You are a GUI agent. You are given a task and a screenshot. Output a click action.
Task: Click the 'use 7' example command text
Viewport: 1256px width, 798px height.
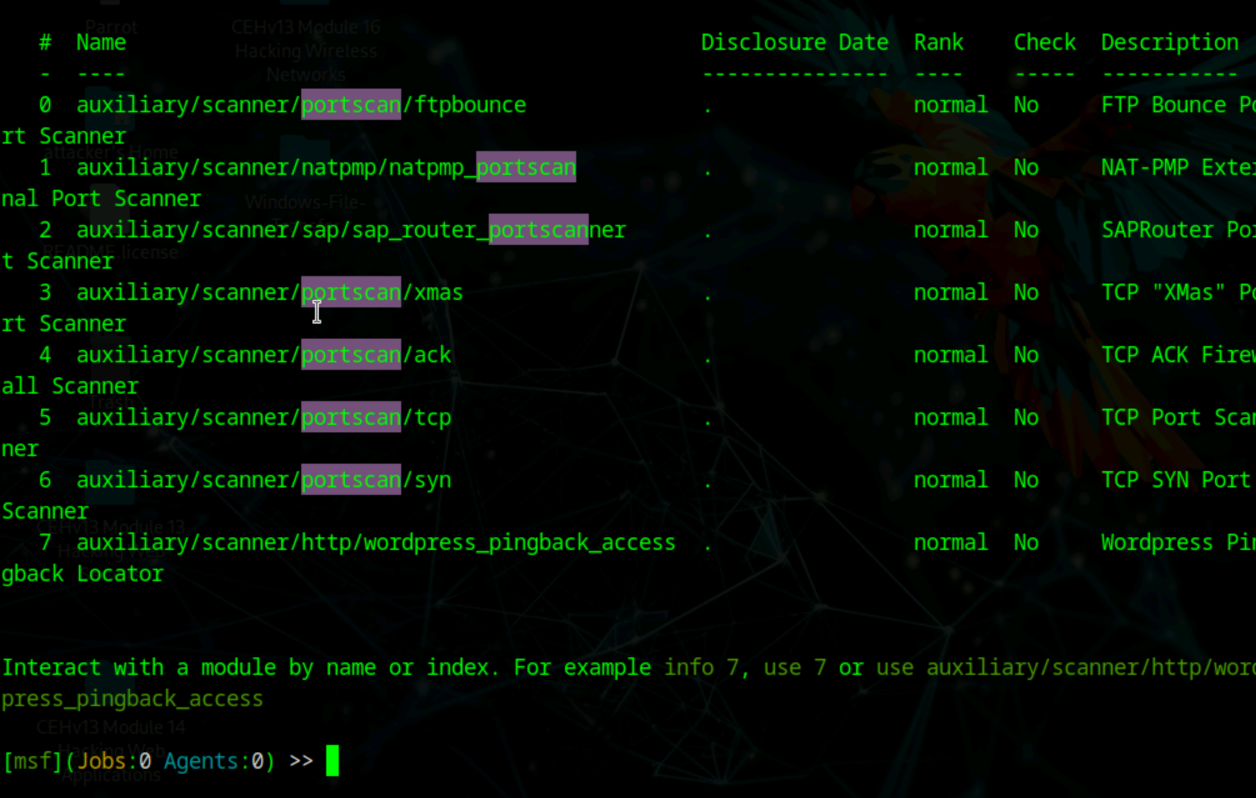[x=795, y=668]
